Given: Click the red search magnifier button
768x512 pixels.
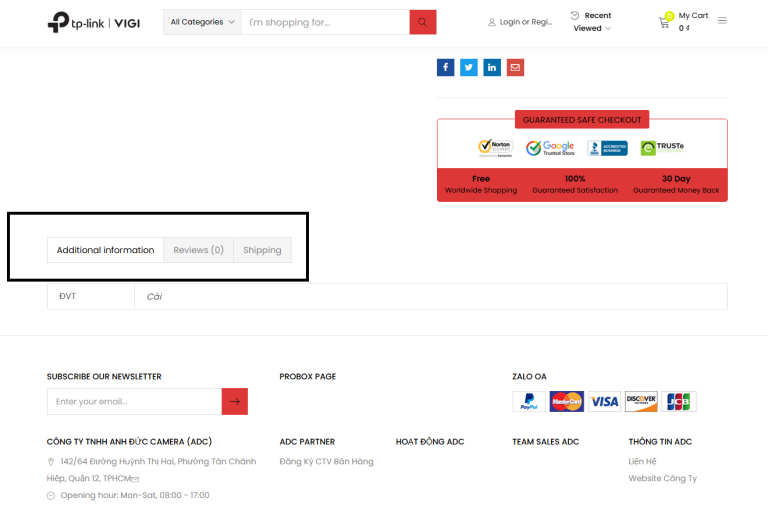Looking at the screenshot, I should tap(423, 22).
